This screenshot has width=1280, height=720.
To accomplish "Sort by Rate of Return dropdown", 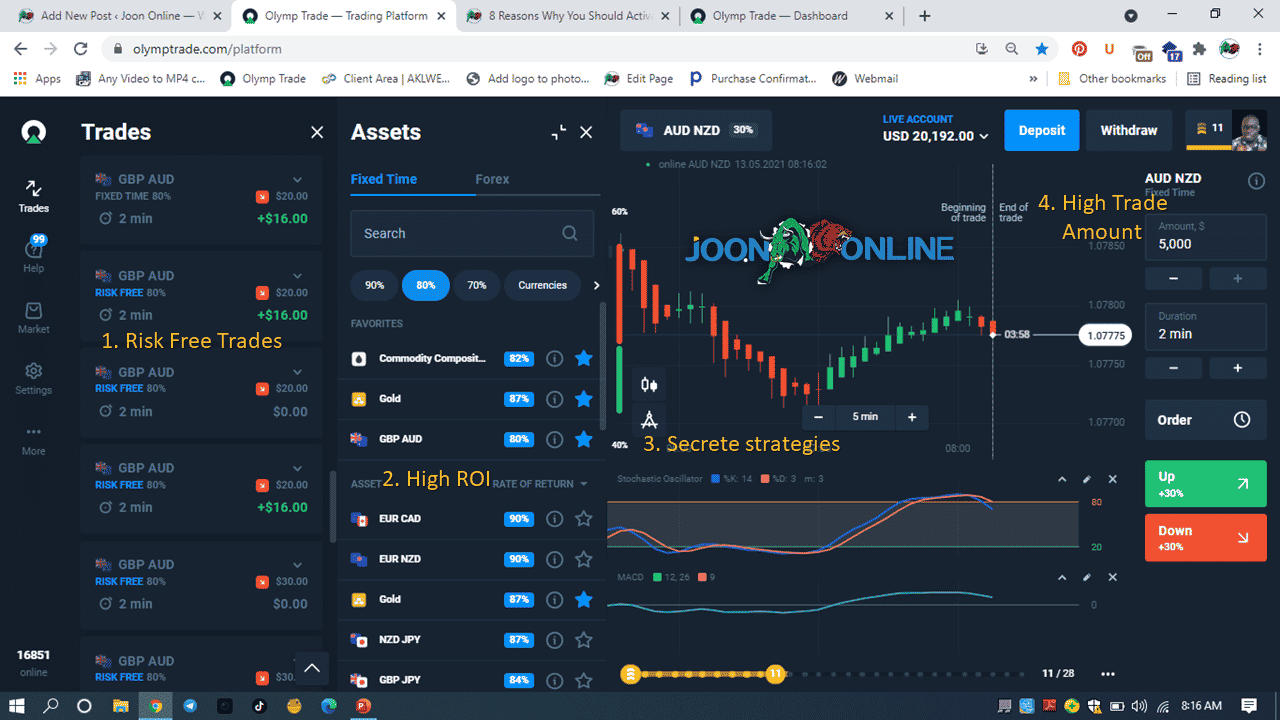I will 540,484.
